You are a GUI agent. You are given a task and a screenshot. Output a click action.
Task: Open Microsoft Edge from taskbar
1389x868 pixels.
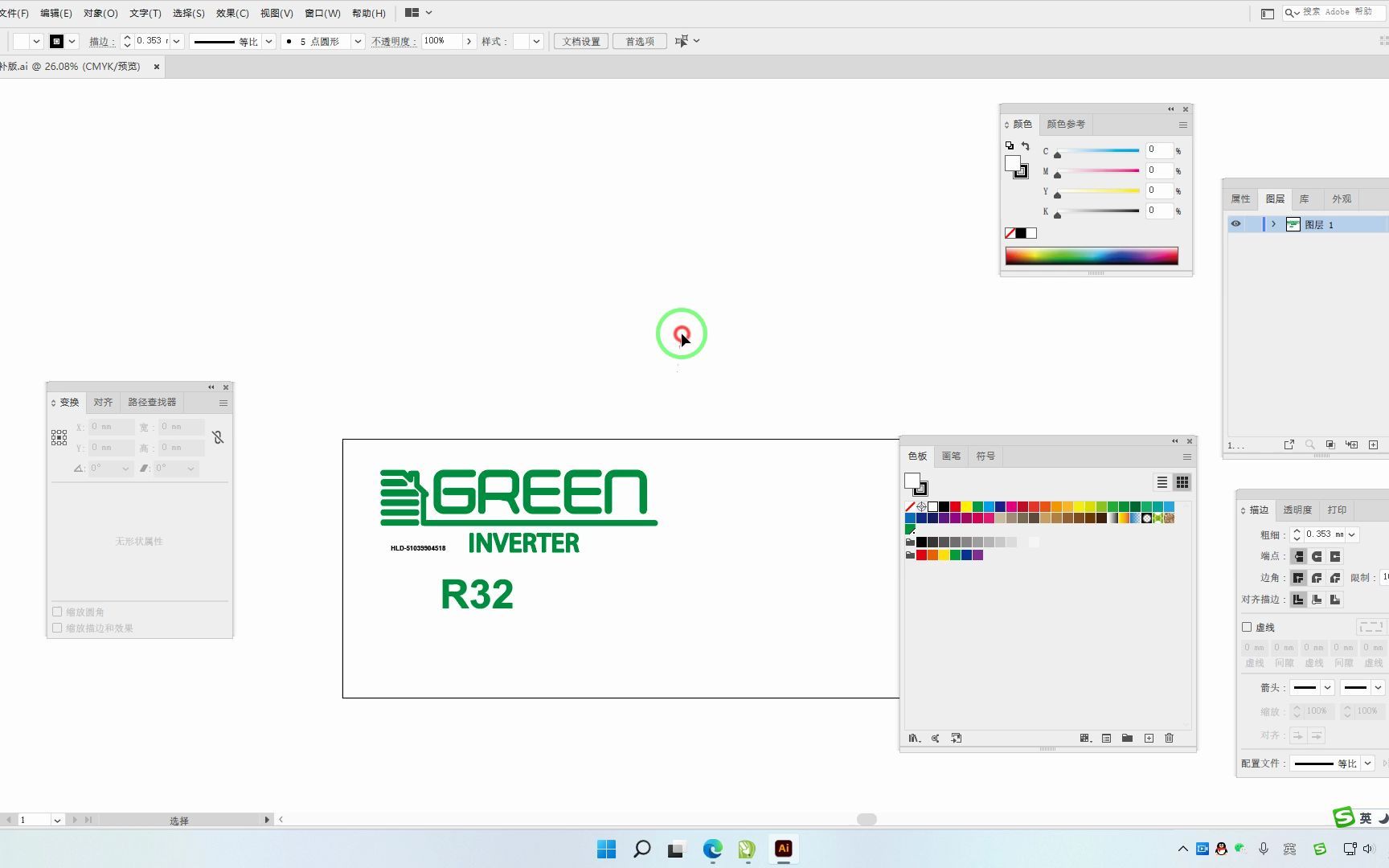[x=713, y=849]
